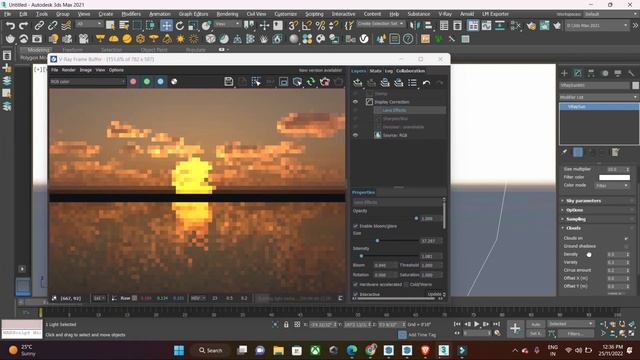Open Rendering menu

coord(227,14)
